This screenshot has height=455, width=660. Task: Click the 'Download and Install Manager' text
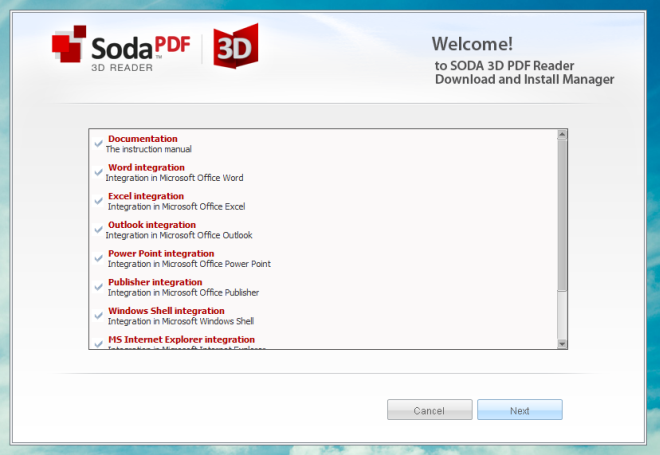coord(524,79)
